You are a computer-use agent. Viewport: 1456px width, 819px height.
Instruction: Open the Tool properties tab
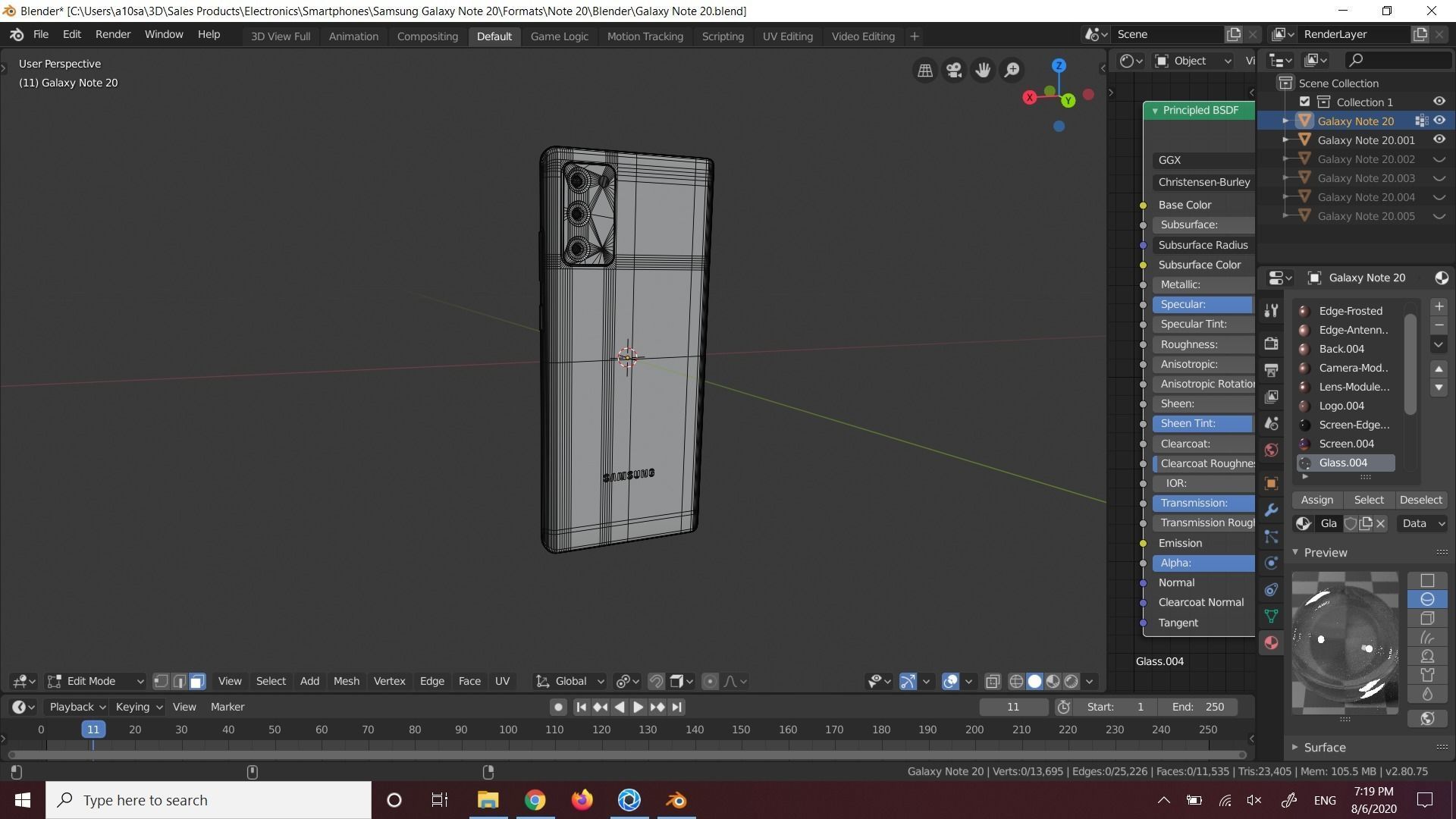[1272, 310]
